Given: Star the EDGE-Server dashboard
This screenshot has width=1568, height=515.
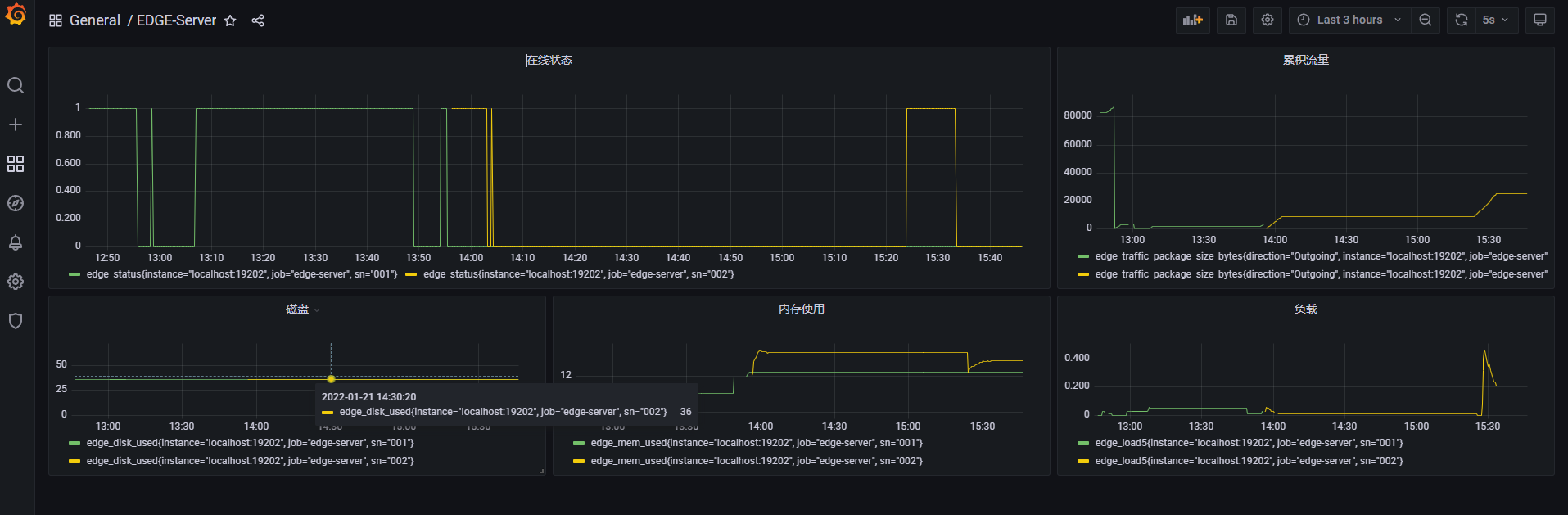Looking at the screenshot, I should coord(230,20).
